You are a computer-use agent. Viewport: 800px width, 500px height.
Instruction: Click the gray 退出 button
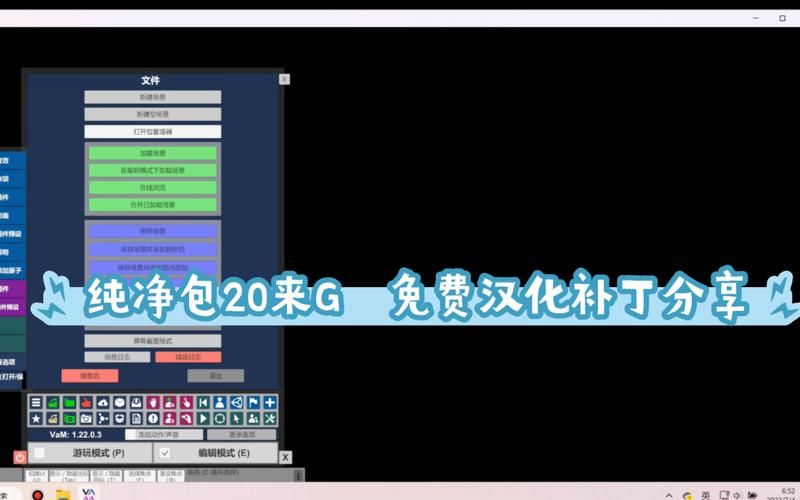tap(215, 376)
